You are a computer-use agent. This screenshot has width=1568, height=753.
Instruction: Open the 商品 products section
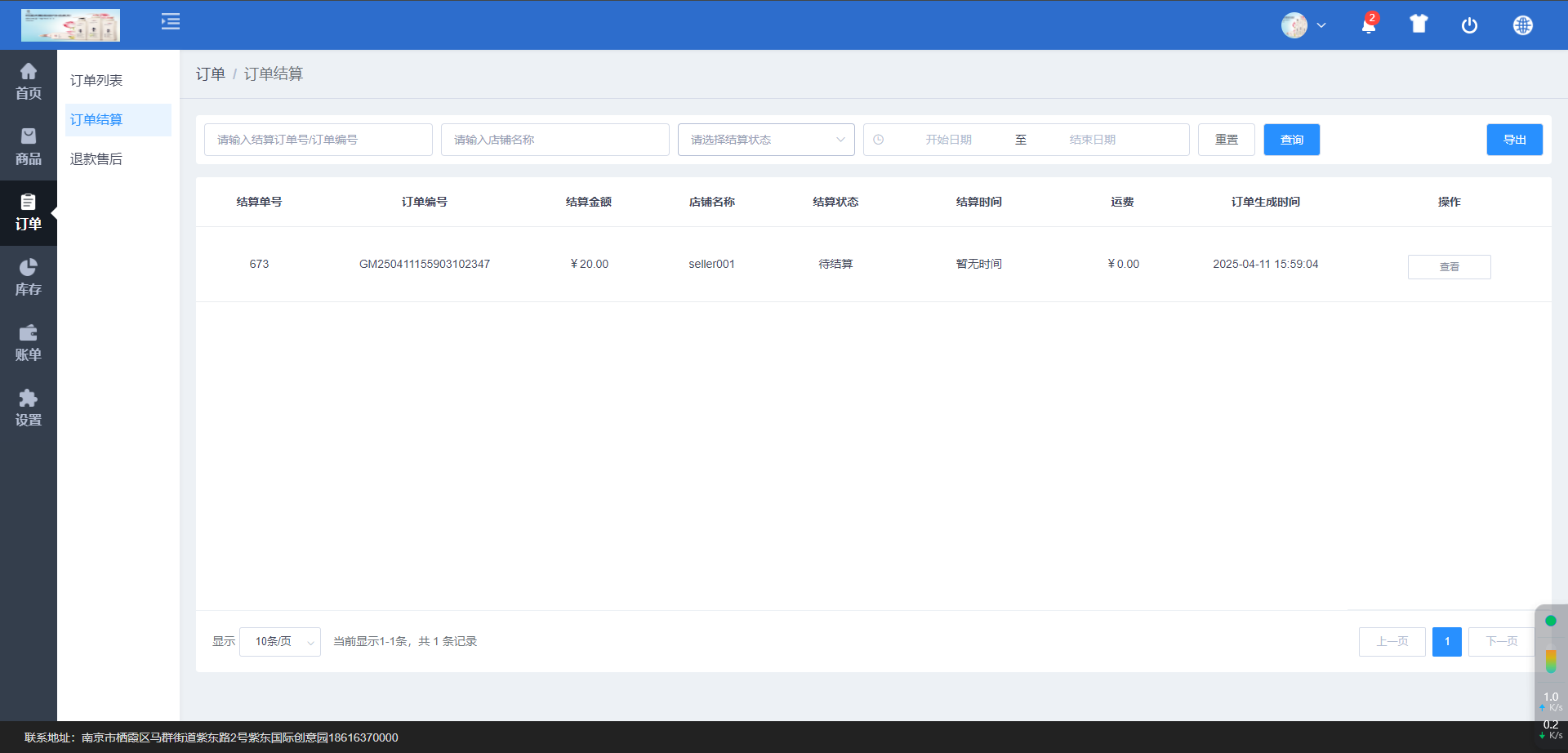29,147
